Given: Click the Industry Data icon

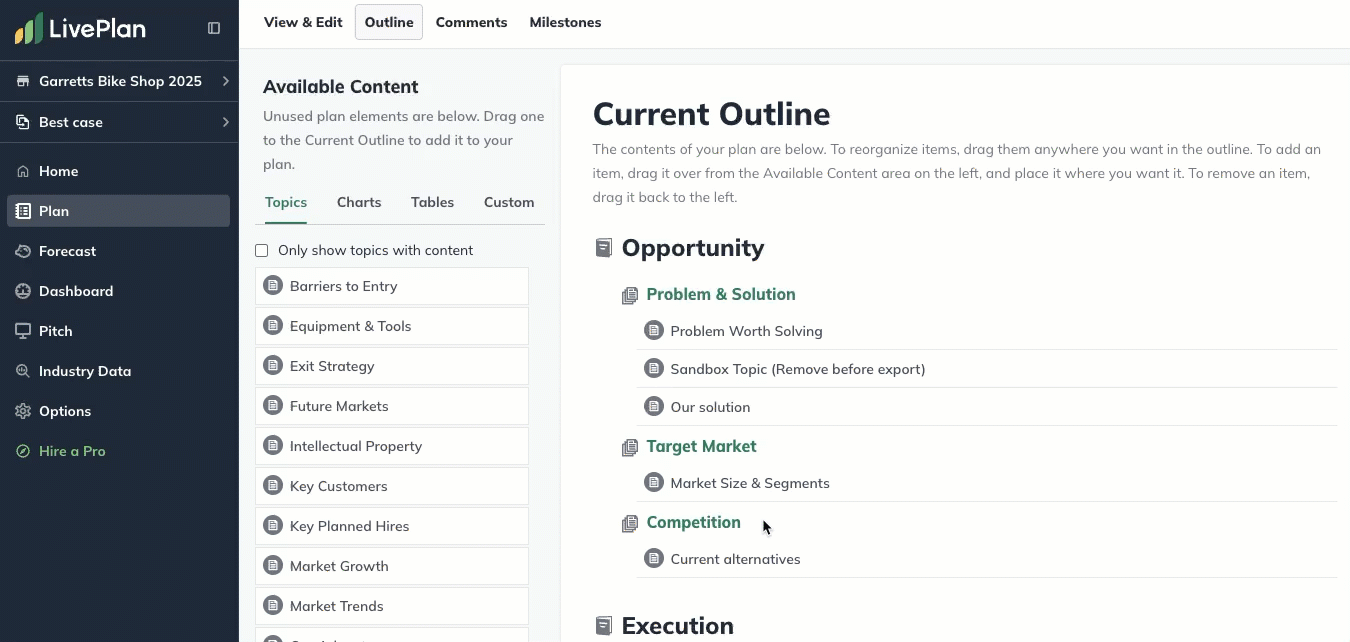Looking at the screenshot, I should (23, 371).
